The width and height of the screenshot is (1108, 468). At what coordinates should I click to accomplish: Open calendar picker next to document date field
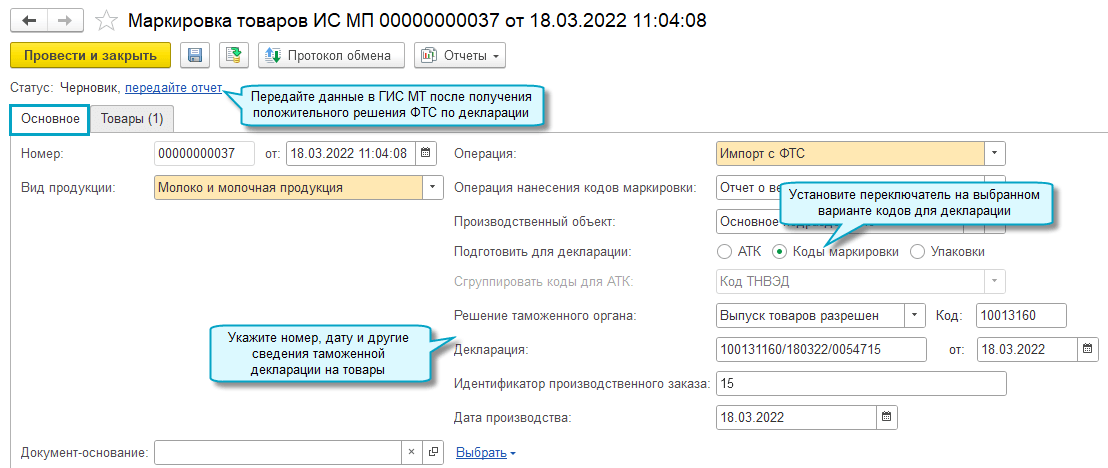(x=426, y=153)
